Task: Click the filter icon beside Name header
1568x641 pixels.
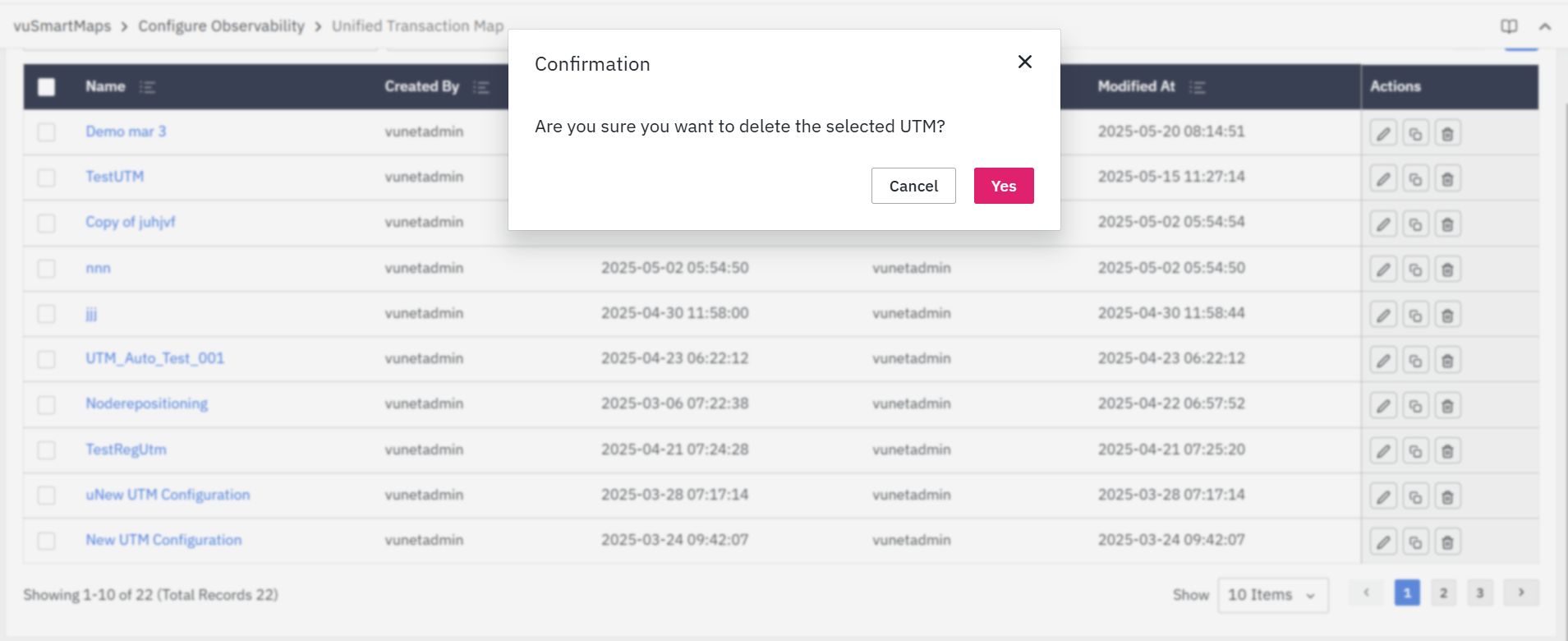Action: click(x=147, y=87)
